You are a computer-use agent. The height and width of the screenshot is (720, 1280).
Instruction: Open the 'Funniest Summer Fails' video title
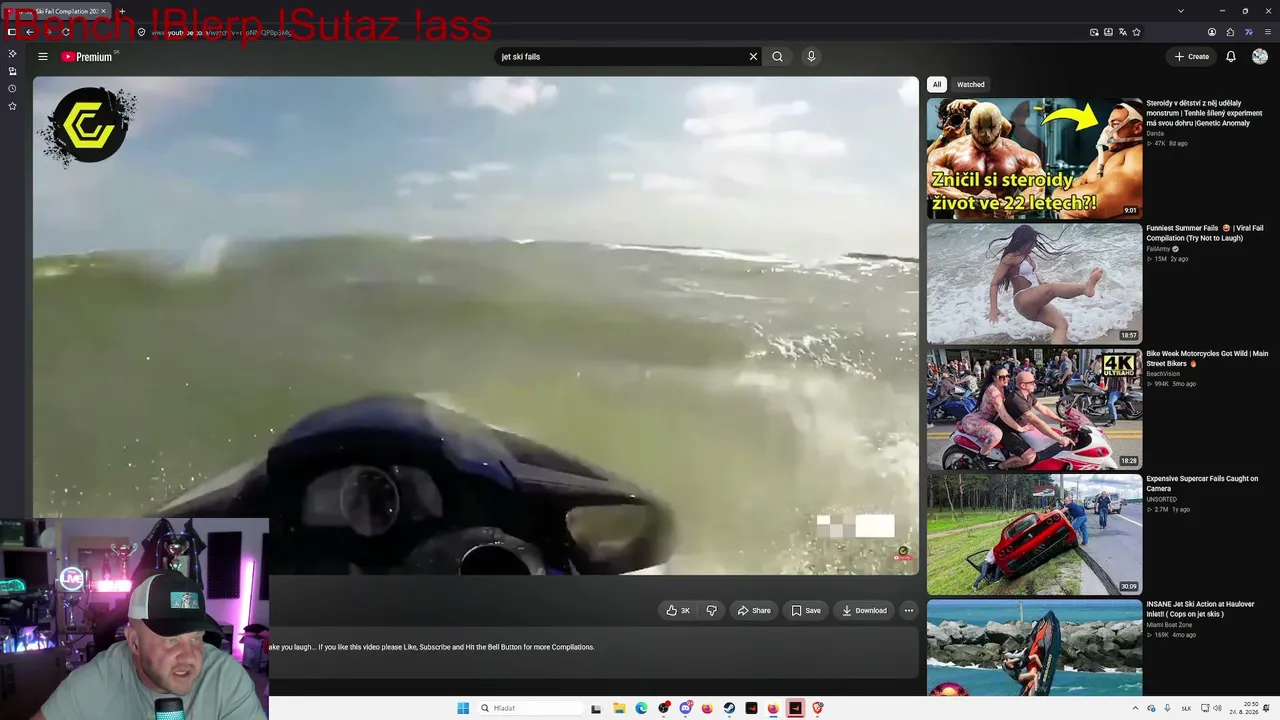pos(1204,233)
